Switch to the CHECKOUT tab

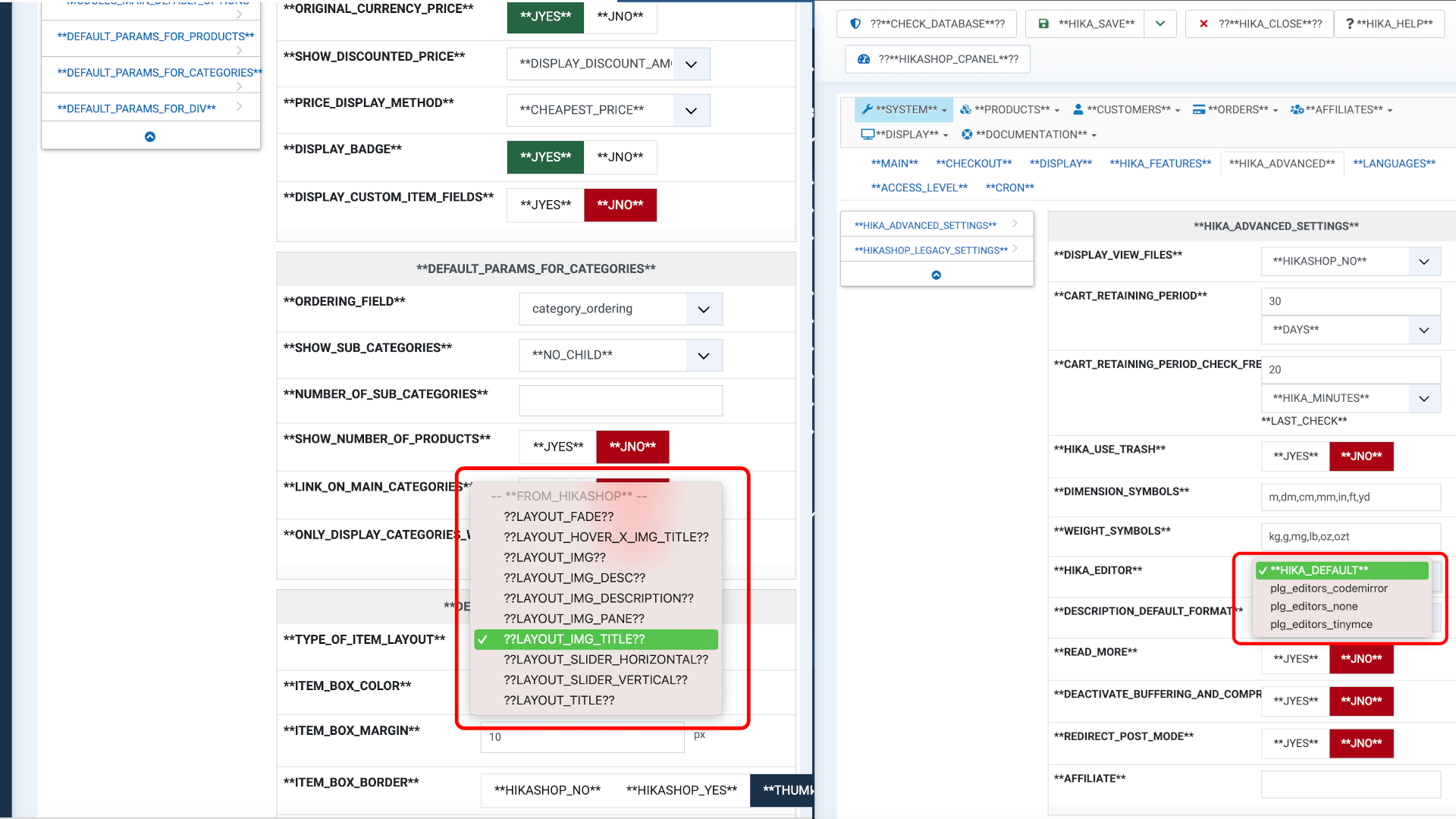coord(974,164)
